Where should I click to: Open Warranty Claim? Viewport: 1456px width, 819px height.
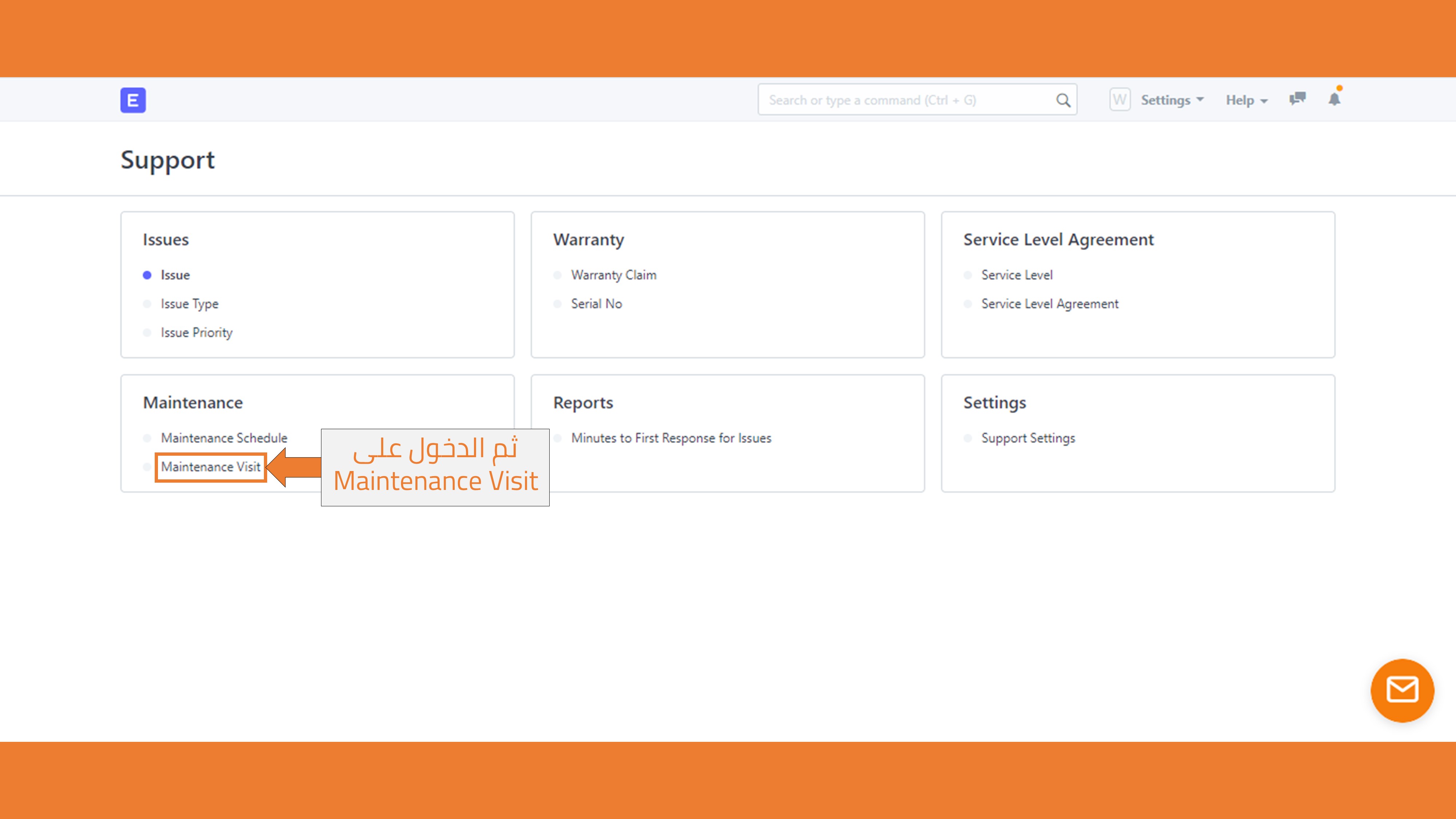614,275
